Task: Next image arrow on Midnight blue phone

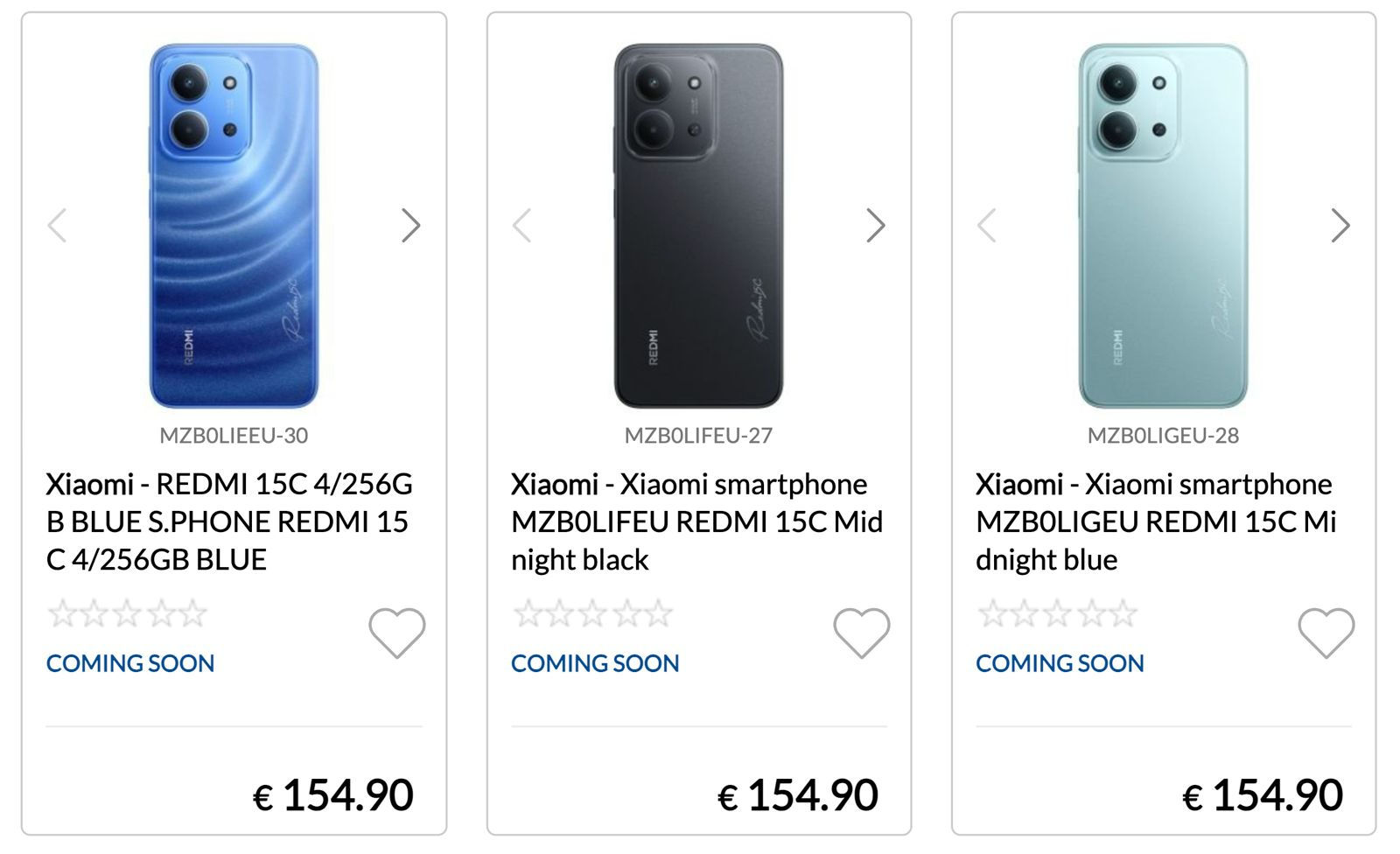Action: click(1340, 225)
